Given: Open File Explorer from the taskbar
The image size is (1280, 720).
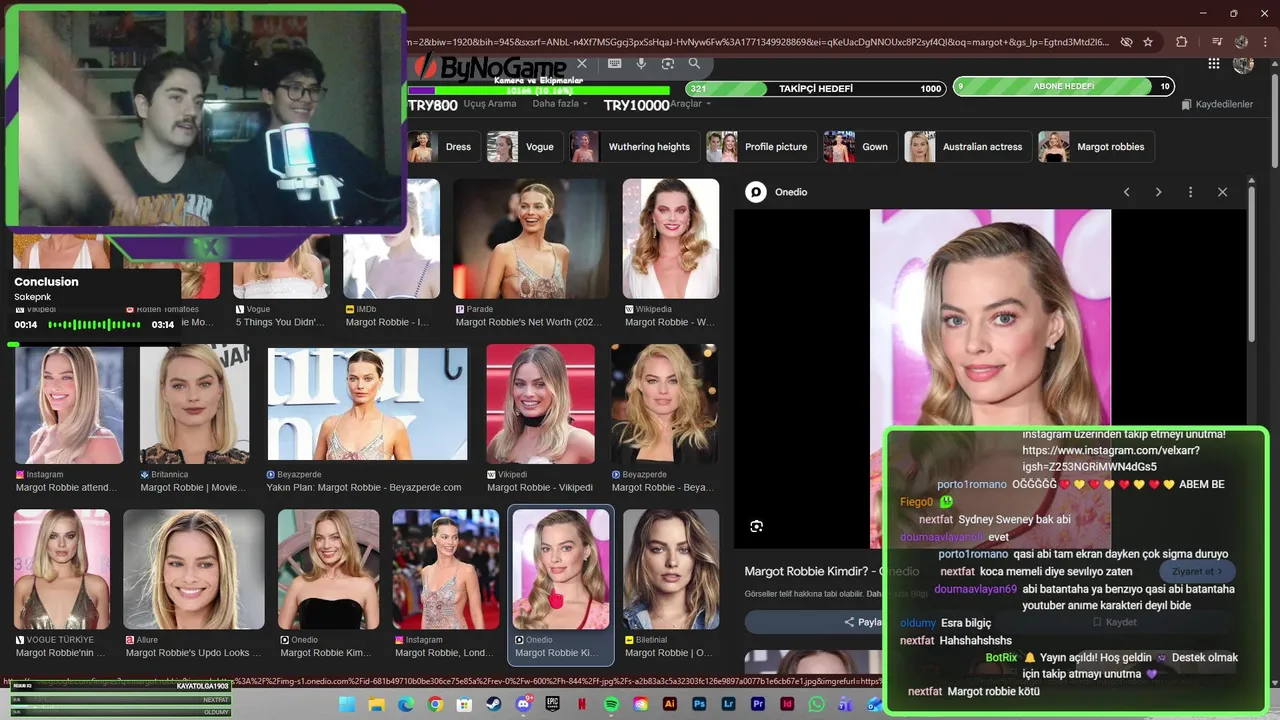Looking at the screenshot, I should 377,705.
